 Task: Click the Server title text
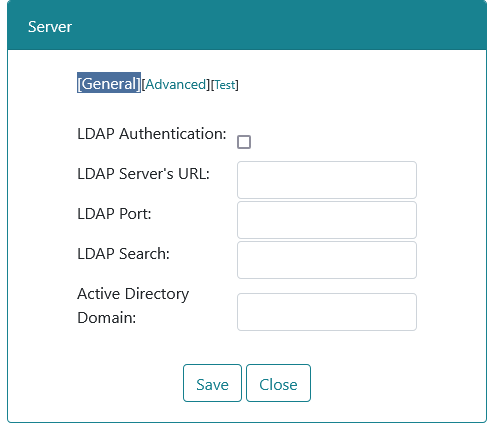pos(50,27)
